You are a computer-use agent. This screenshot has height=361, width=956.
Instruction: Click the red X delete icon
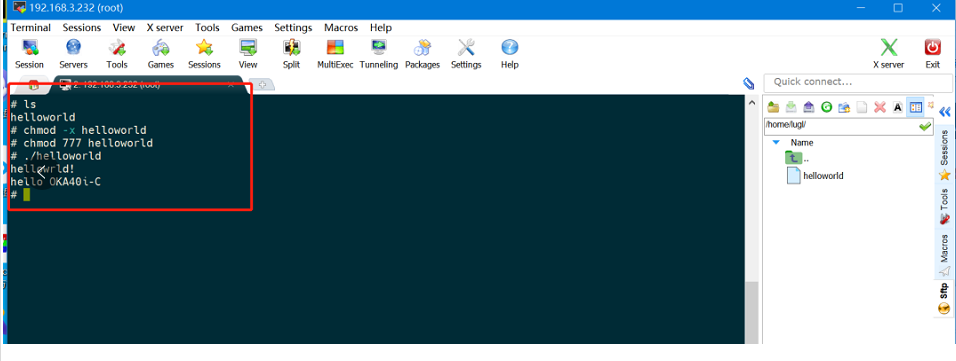pyautogui.click(x=879, y=107)
